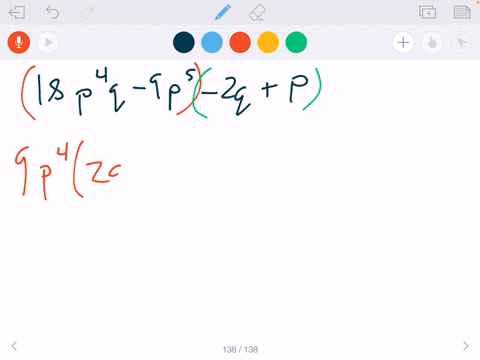This screenshot has width=480, height=360.
Task: Open the slides list view
Action: (462, 12)
